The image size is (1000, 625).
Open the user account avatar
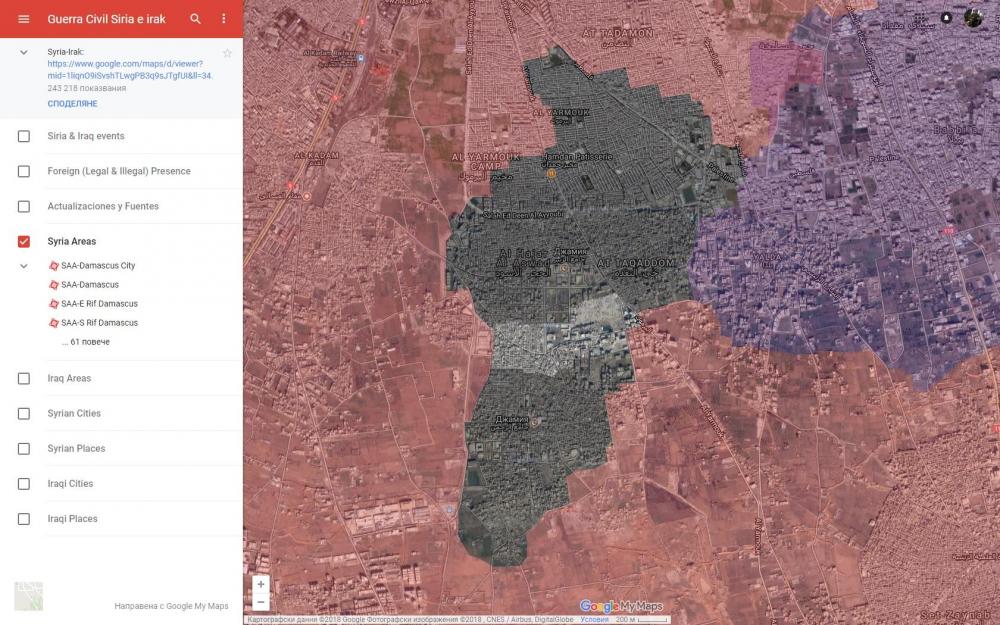[x=973, y=18]
